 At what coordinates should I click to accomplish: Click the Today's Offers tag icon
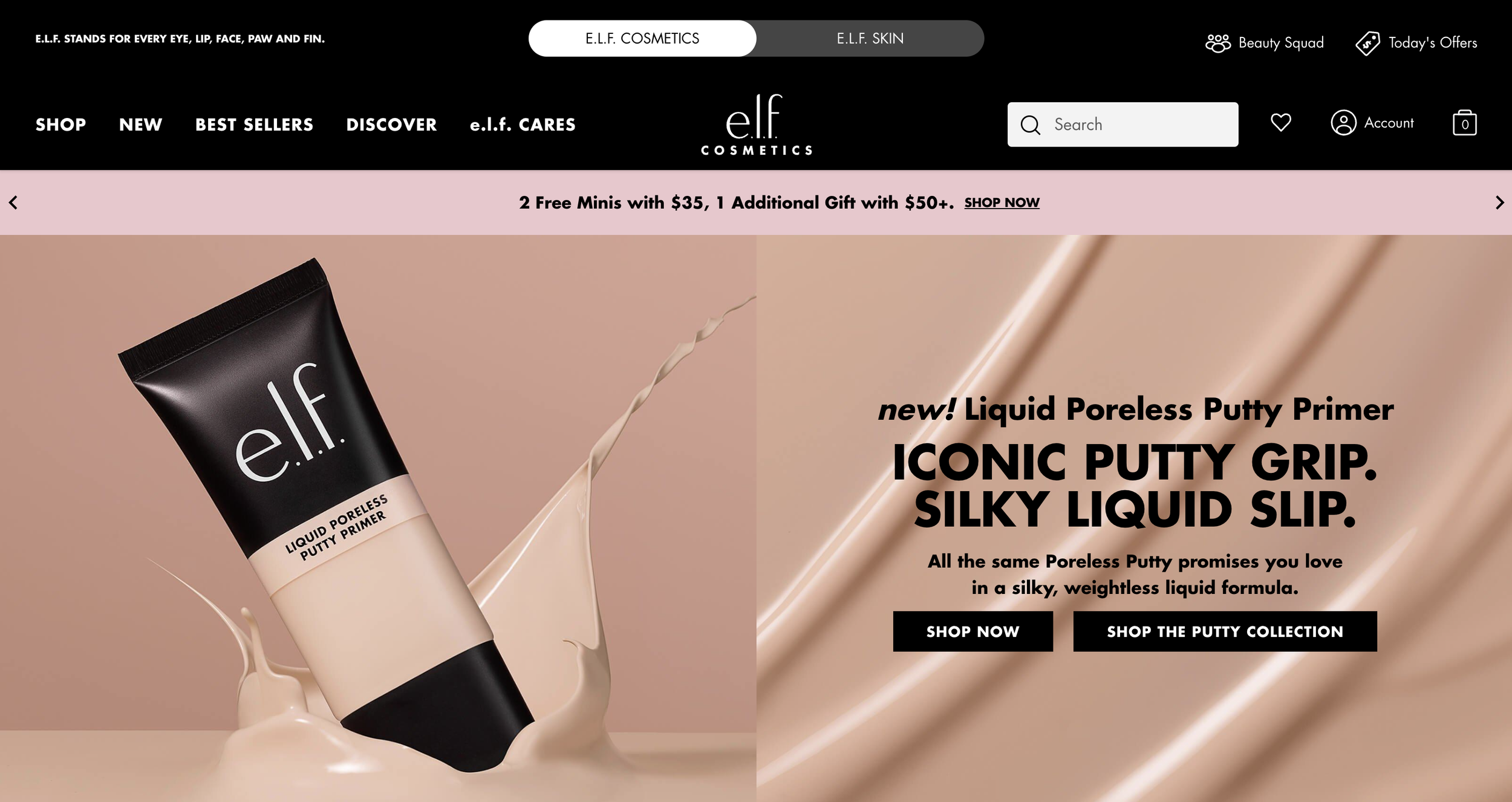pyautogui.click(x=1367, y=43)
